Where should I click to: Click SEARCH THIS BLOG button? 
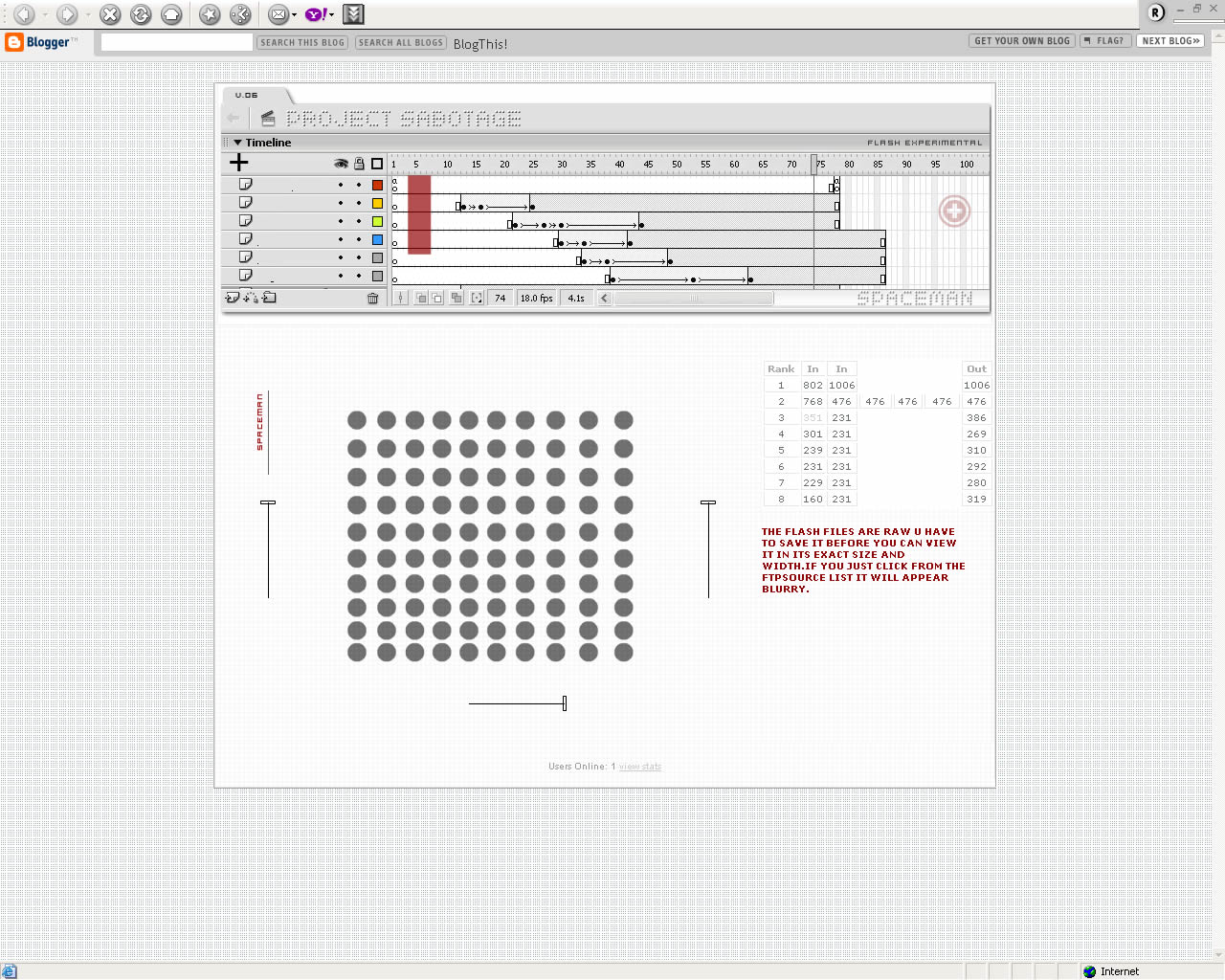tap(302, 42)
